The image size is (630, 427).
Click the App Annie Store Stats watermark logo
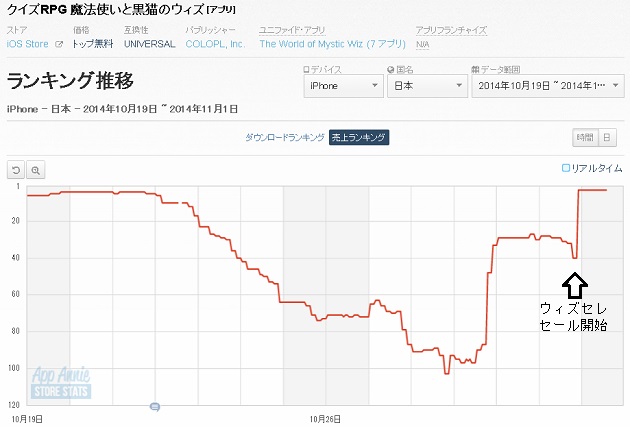pyautogui.click(x=61, y=382)
